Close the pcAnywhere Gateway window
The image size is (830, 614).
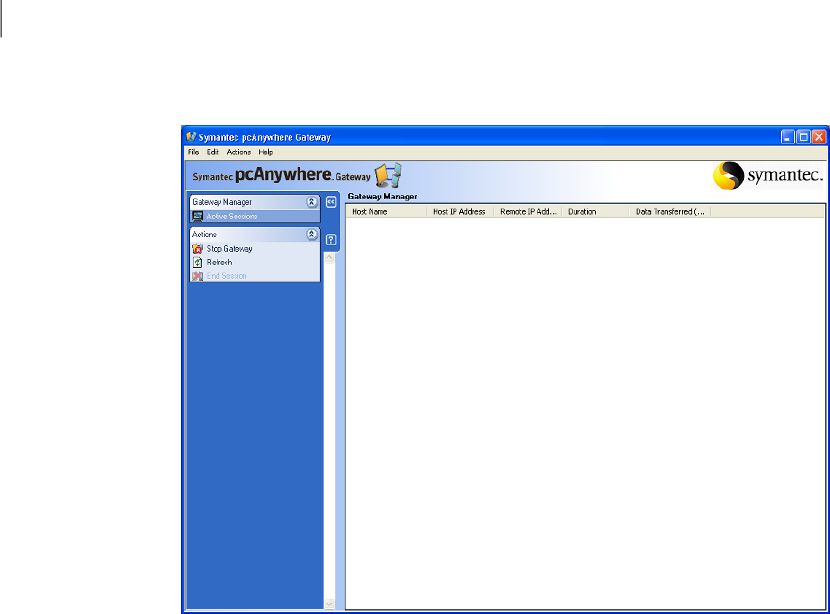(819, 137)
